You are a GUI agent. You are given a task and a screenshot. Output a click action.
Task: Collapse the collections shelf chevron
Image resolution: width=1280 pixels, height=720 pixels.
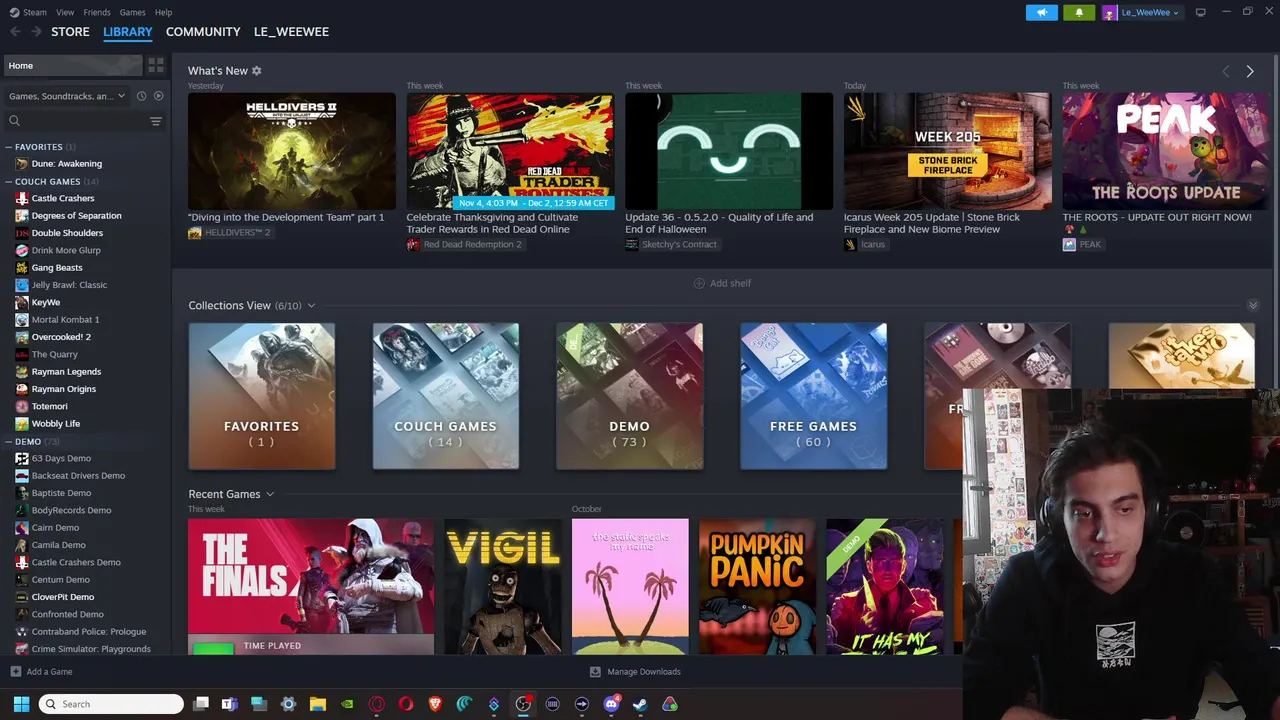point(1253,306)
